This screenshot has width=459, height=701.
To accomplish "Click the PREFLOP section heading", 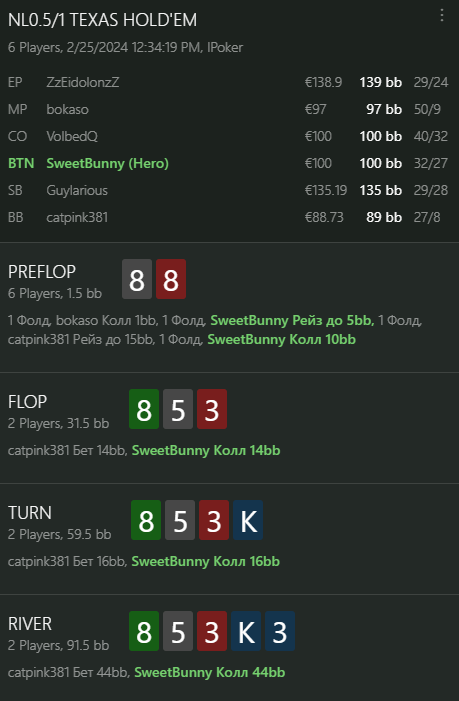I will pyautogui.click(x=42, y=271).
